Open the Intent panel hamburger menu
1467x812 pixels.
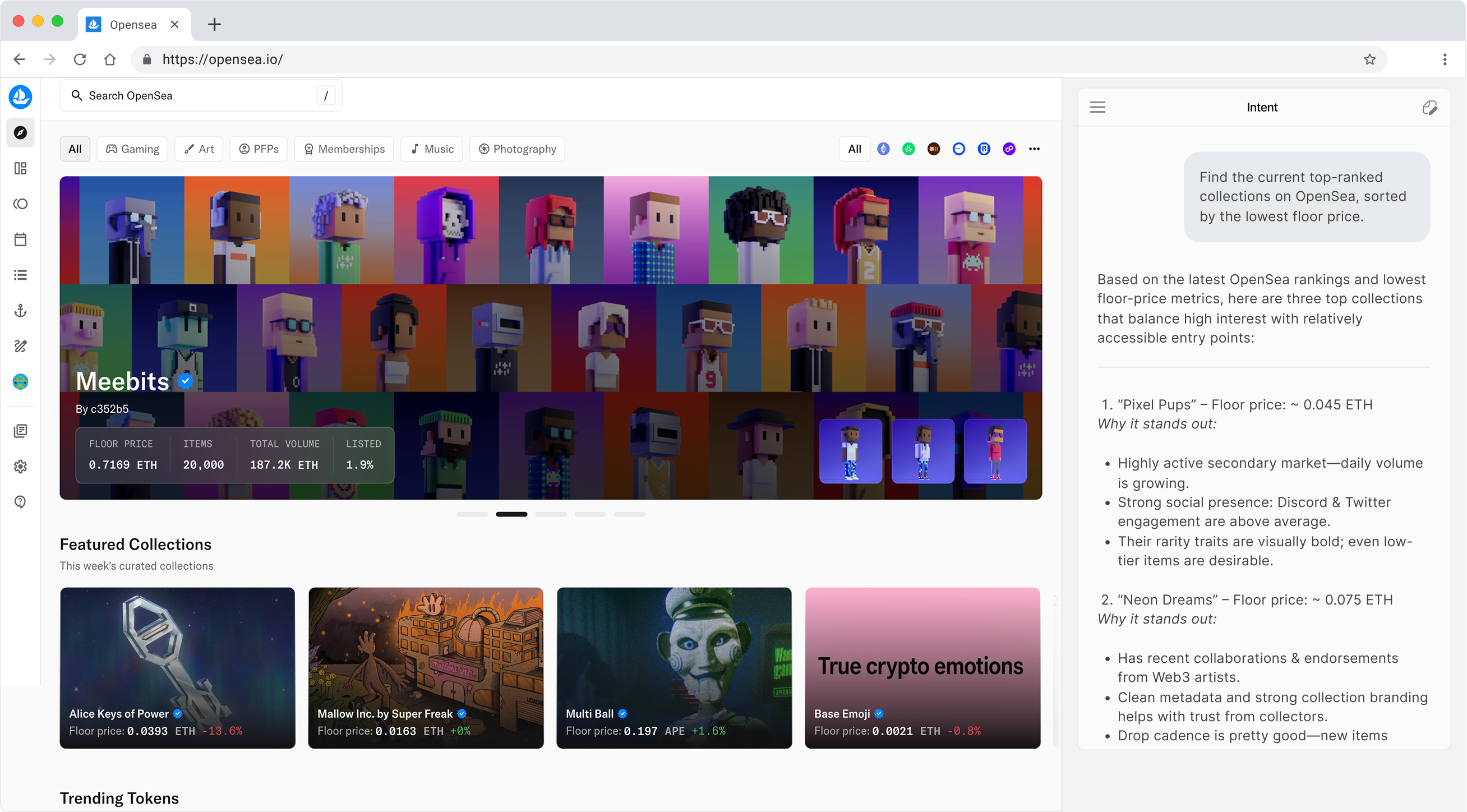(x=1097, y=108)
